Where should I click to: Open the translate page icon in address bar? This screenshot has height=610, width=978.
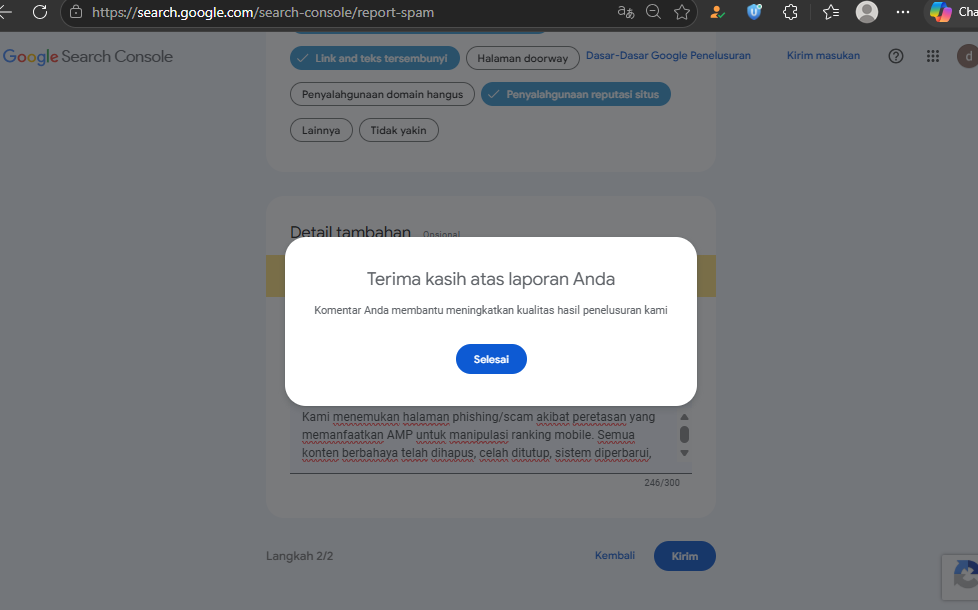626,12
